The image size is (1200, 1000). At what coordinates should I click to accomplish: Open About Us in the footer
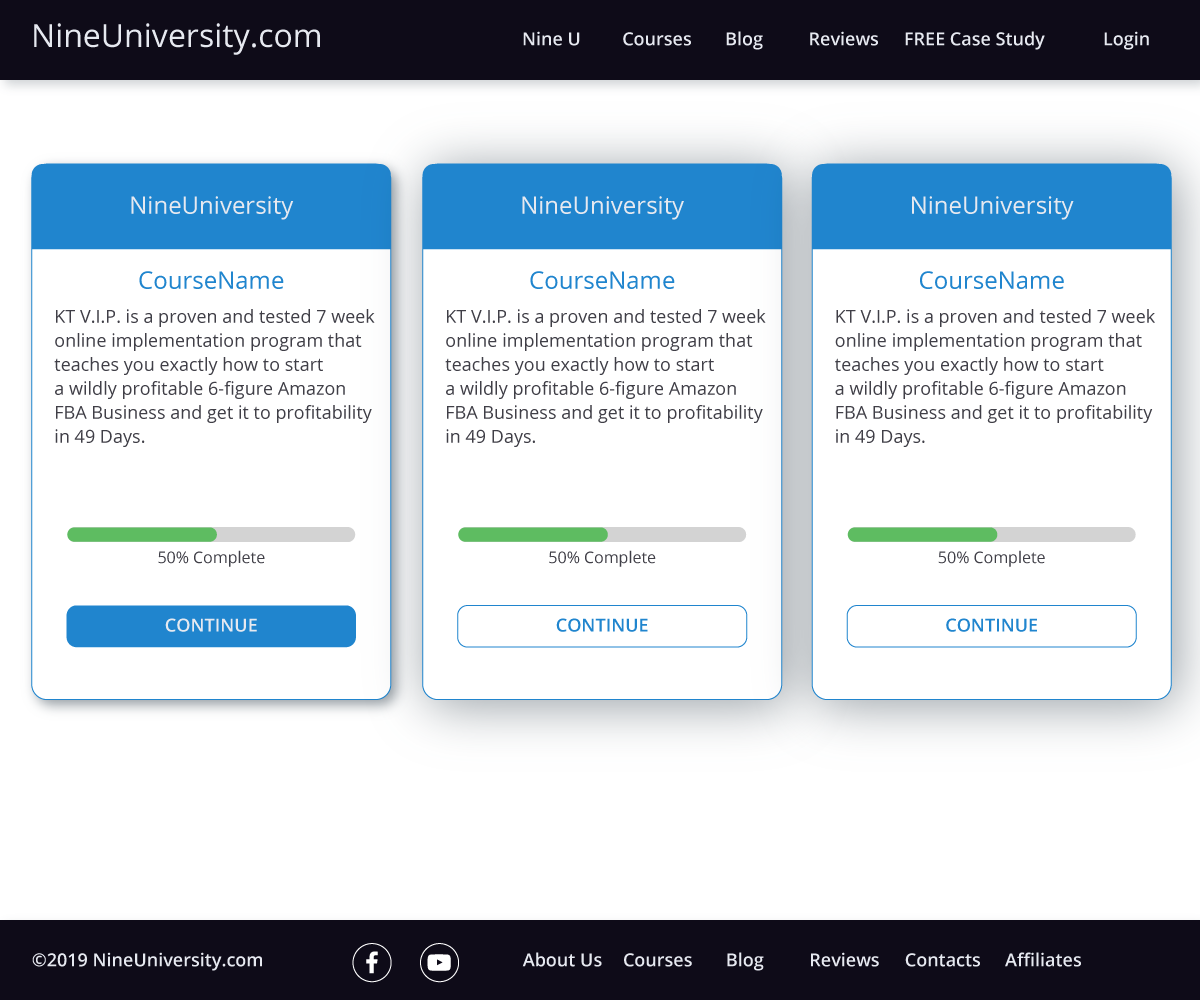coord(562,960)
